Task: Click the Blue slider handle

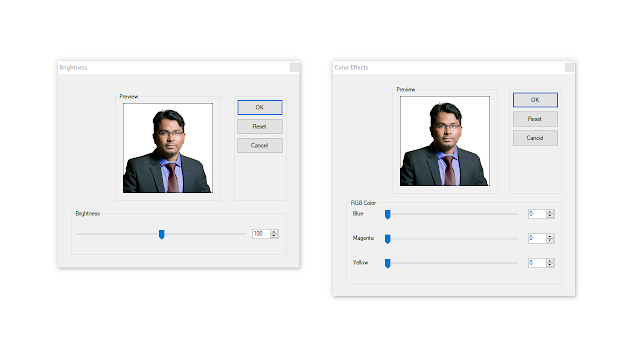Action: (x=388, y=214)
